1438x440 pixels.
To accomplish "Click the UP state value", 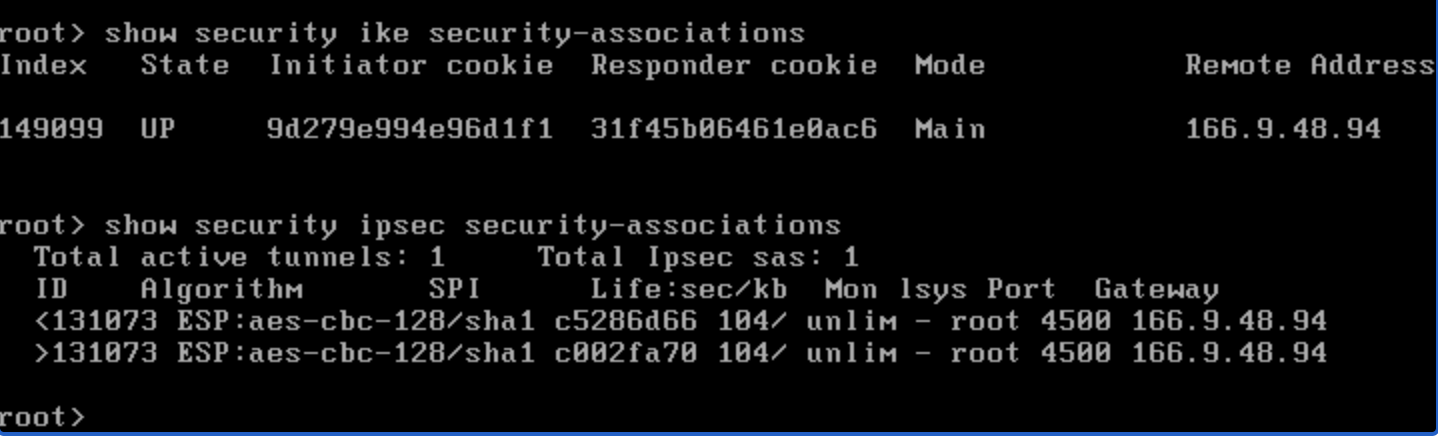I will [159, 129].
